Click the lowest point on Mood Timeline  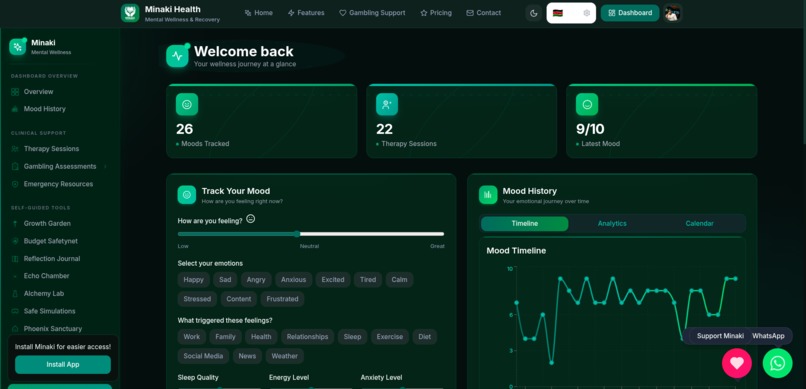pyautogui.click(x=552, y=362)
